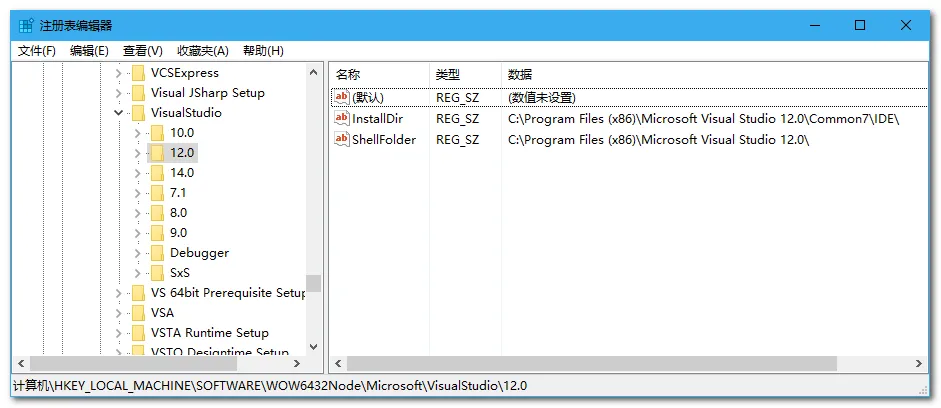Image resolution: width=941 pixels, height=408 pixels.
Task: Click the (数值未设置) data cell
Action: click(542, 97)
